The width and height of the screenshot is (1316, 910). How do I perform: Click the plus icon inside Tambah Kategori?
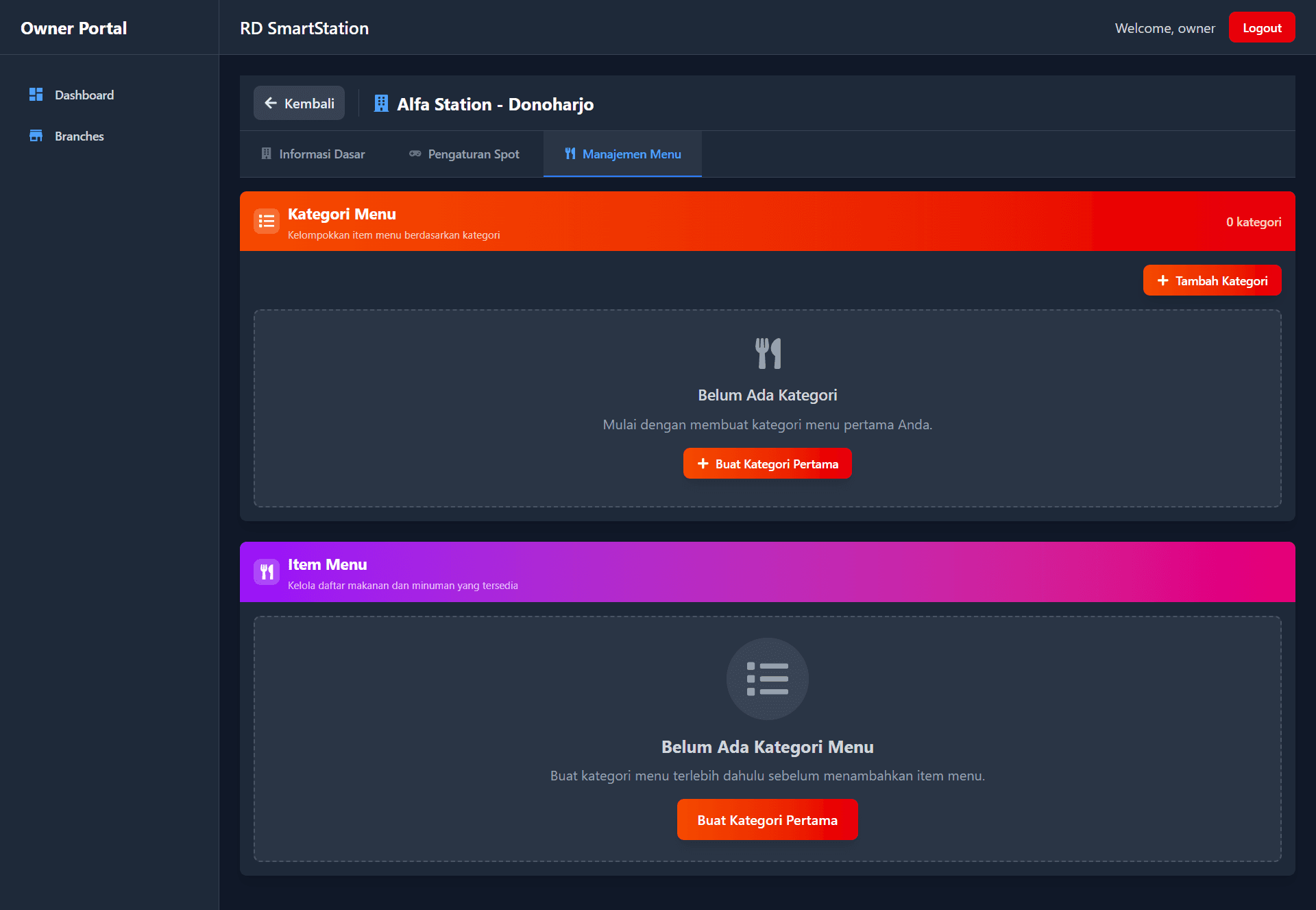click(x=1162, y=280)
